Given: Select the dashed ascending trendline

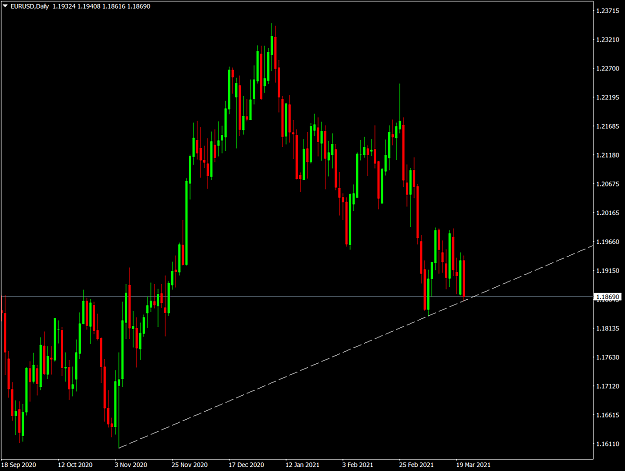Looking at the screenshot, I should (x=356, y=347).
